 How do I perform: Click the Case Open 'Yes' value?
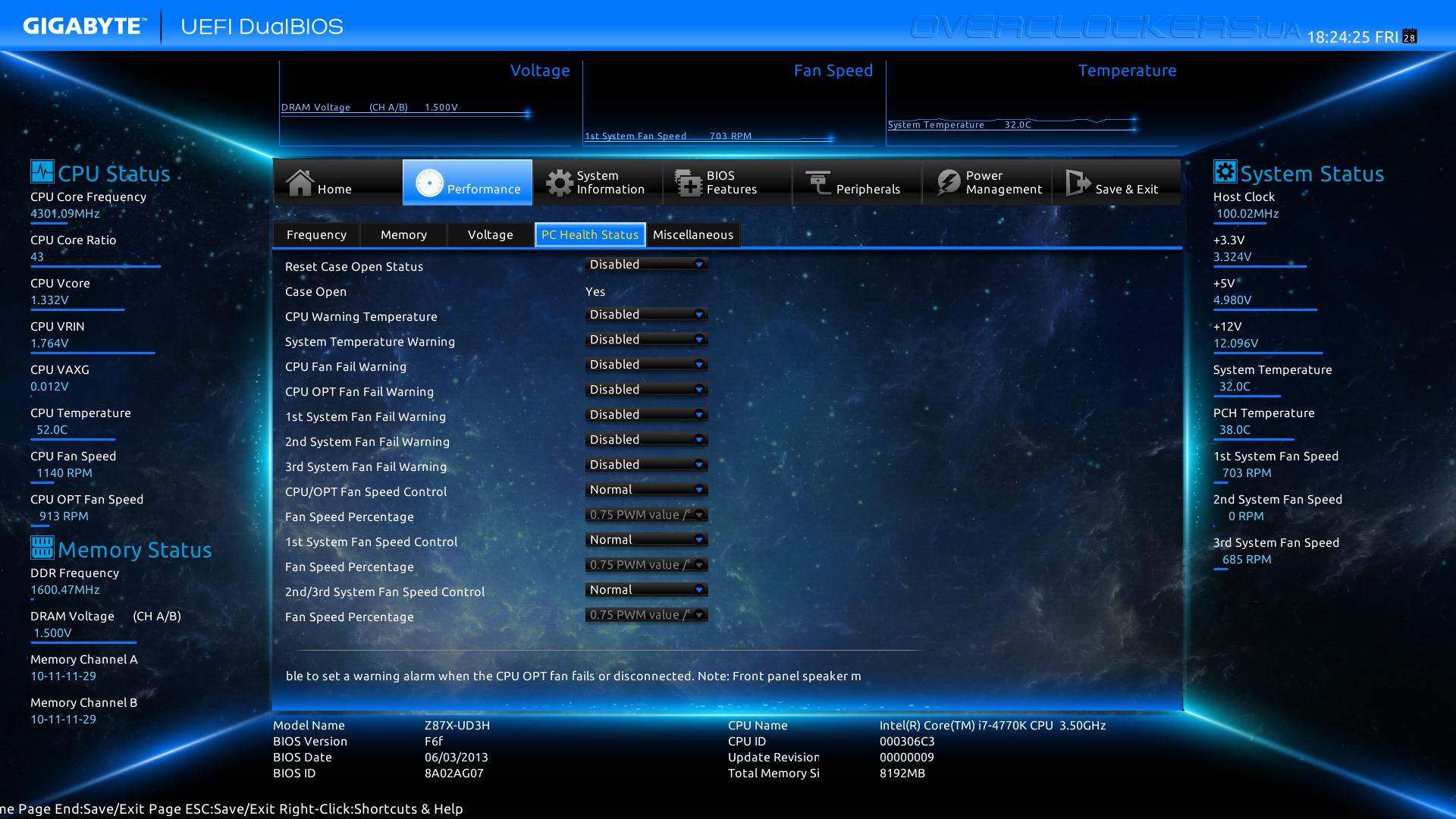click(595, 292)
